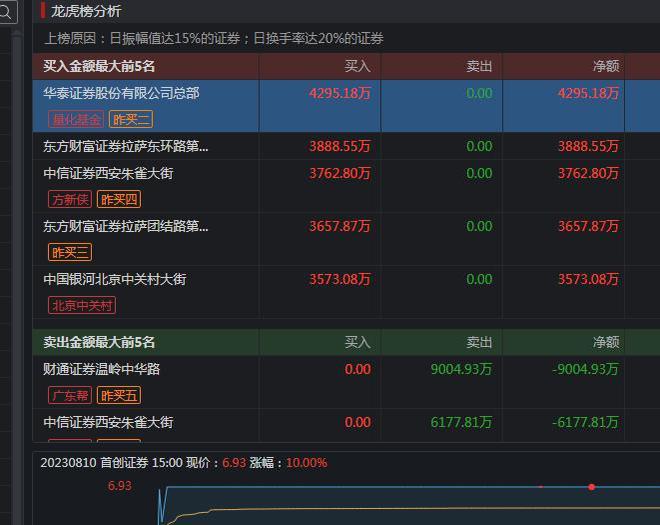Click the 10.00% 涨幅 value
This screenshot has width=660, height=525.
[306, 463]
